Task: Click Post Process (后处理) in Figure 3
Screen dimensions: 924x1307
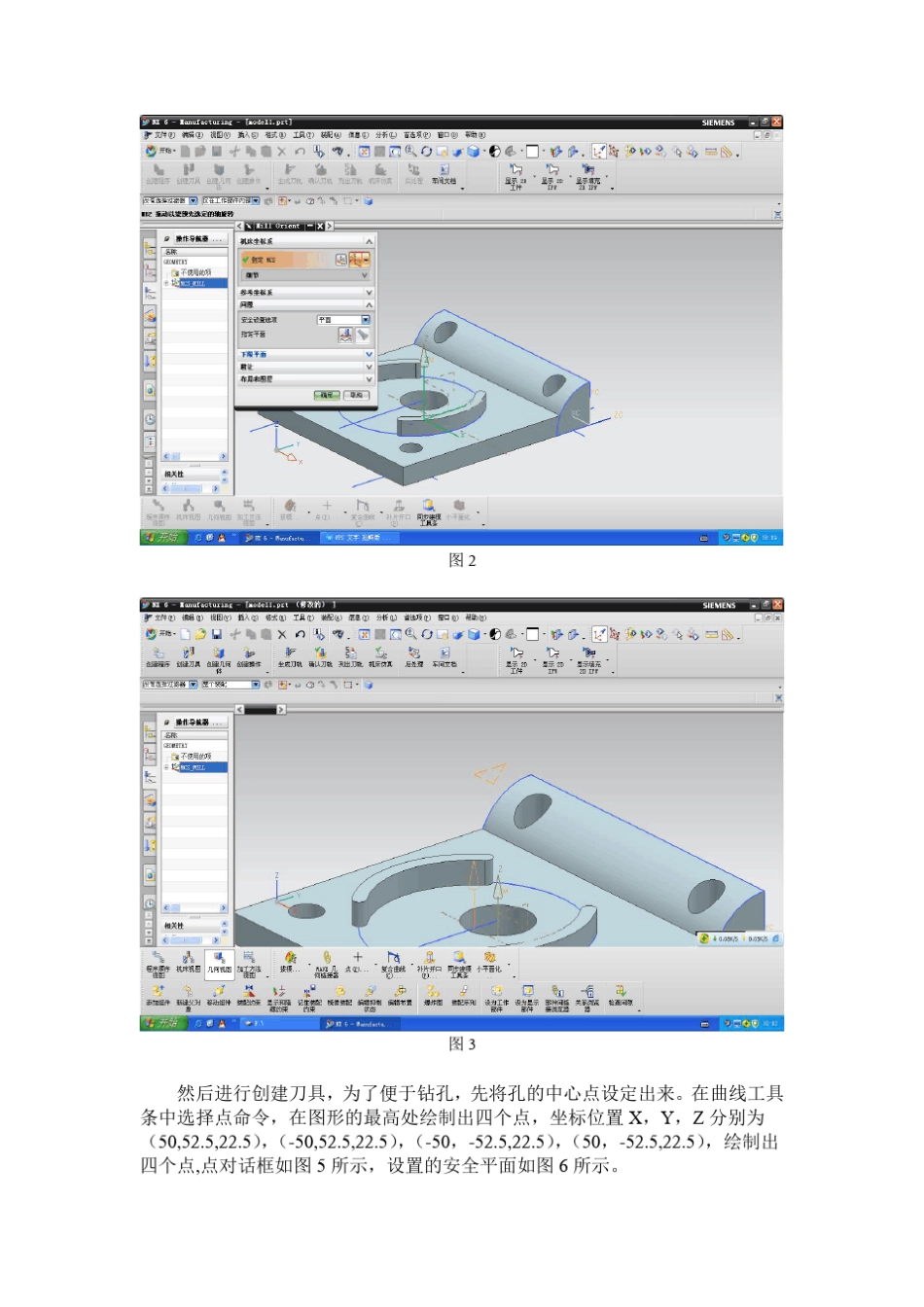Action: pyautogui.click(x=414, y=656)
